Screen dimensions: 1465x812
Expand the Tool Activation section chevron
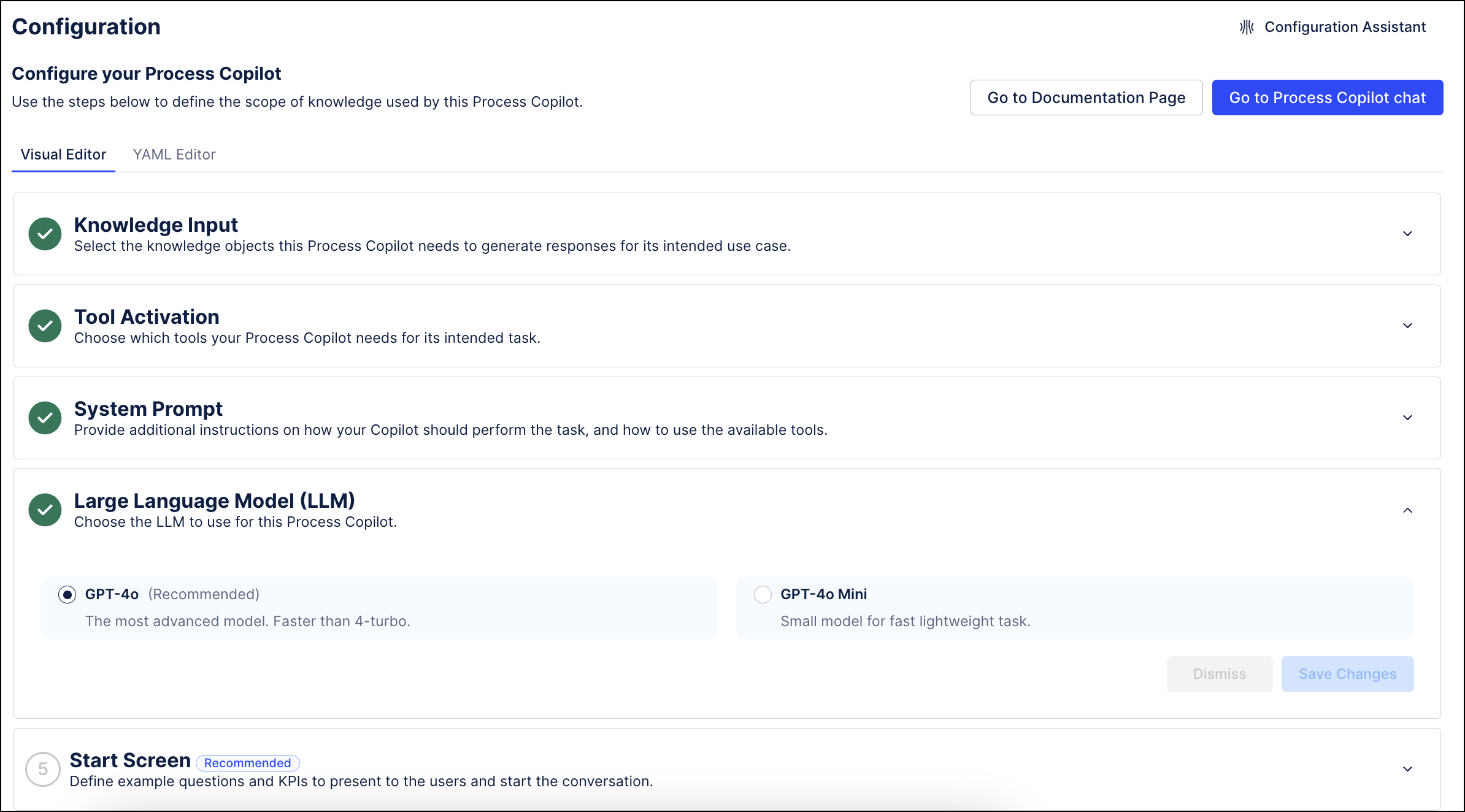click(1407, 326)
